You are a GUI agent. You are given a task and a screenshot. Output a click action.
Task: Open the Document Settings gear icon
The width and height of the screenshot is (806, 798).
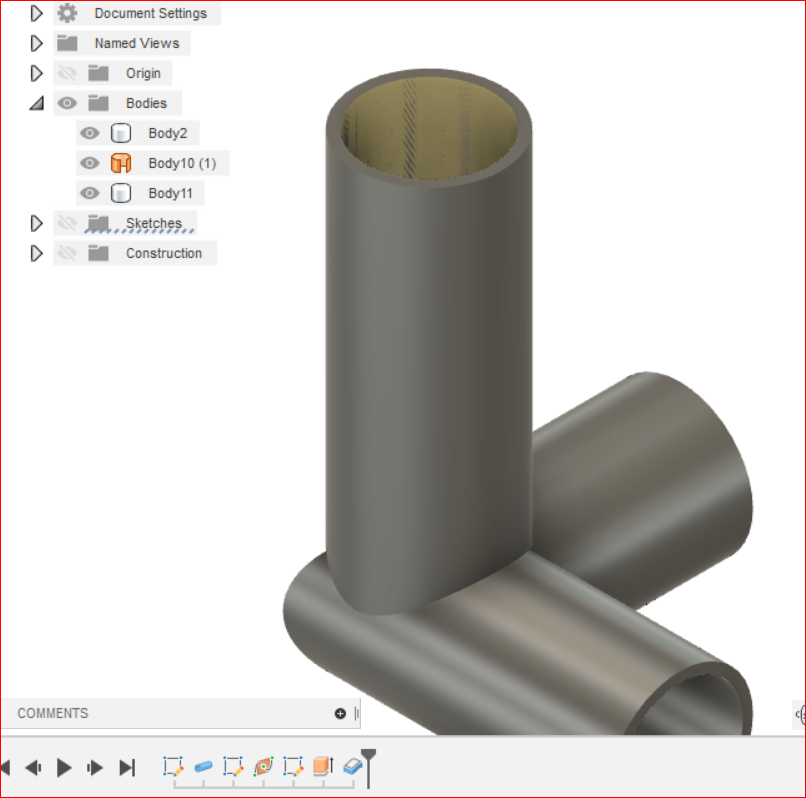[x=66, y=13]
